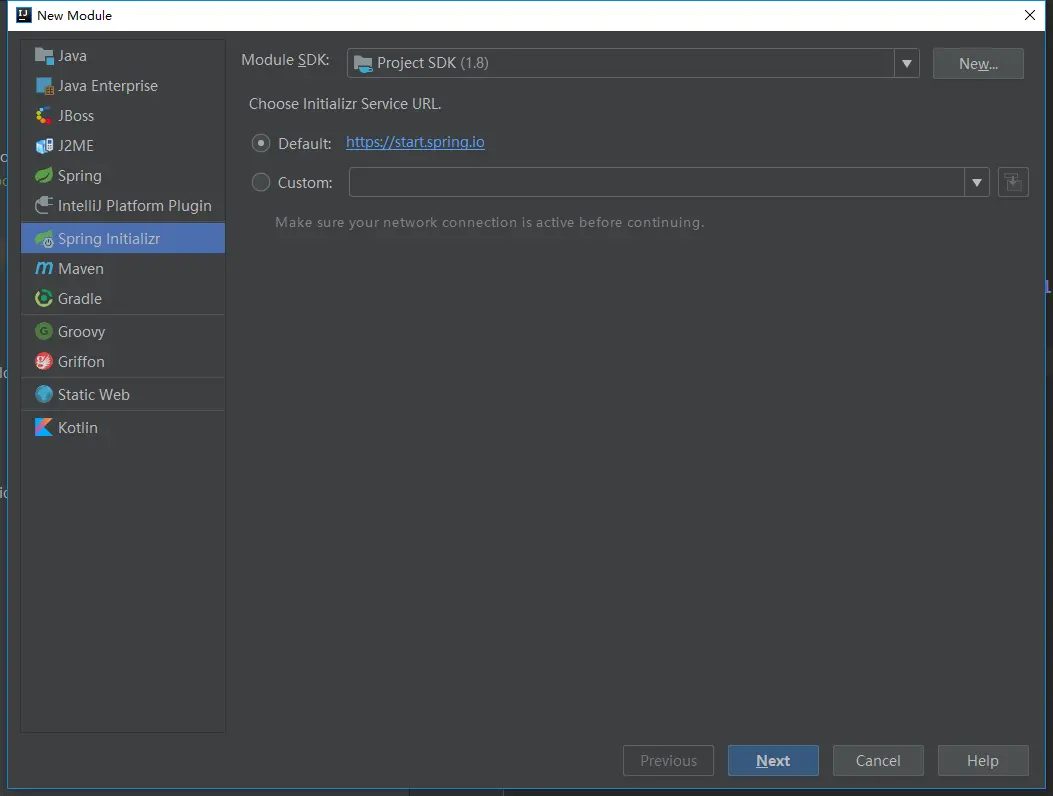Select Java in the module list
The width and height of the screenshot is (1053, 796).
(123, 56)
